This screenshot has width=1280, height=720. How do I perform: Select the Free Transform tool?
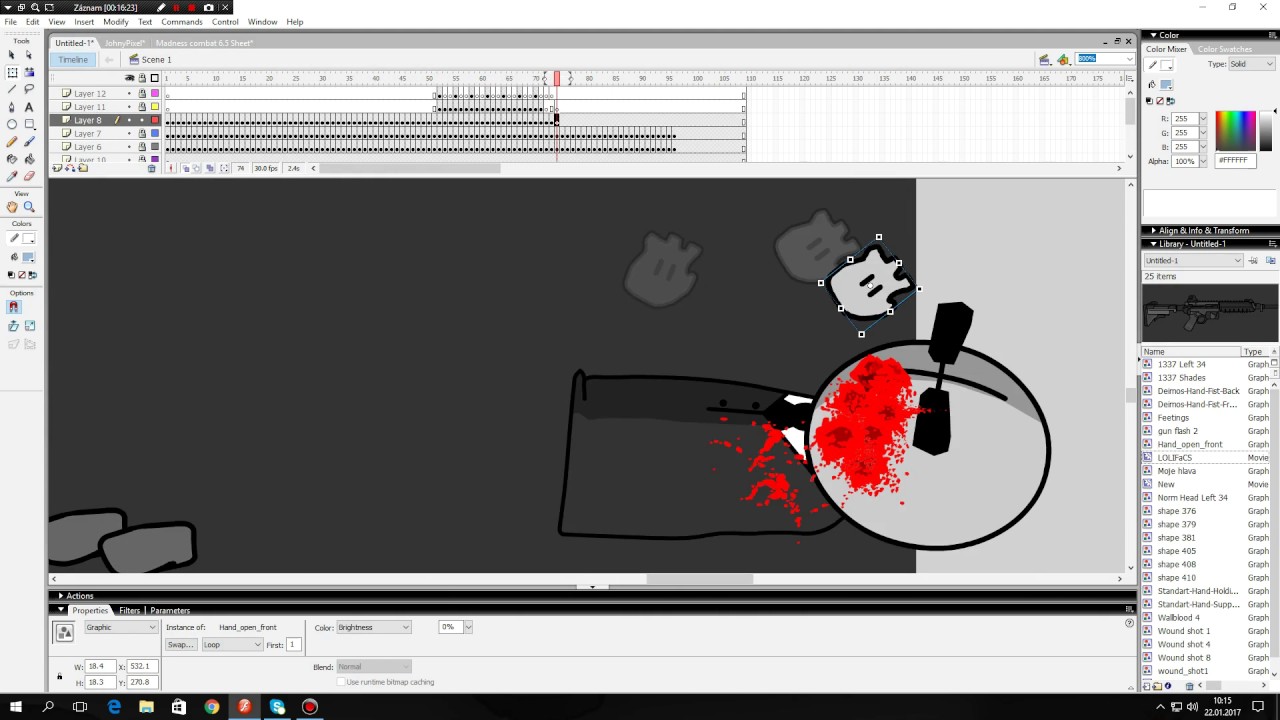(12, 72)
